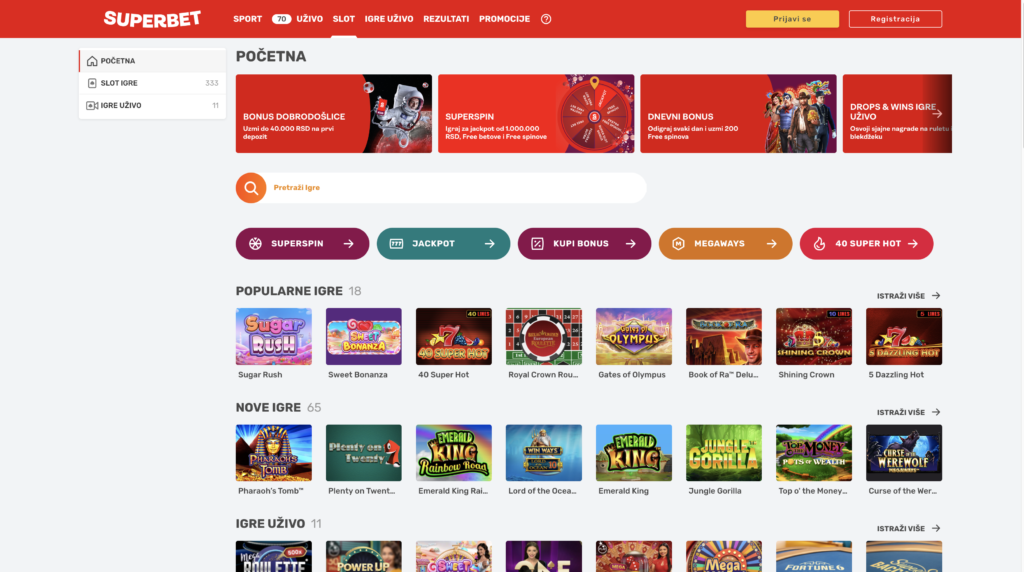Focus the Pretraži Igre search field

tap(456, 188)
